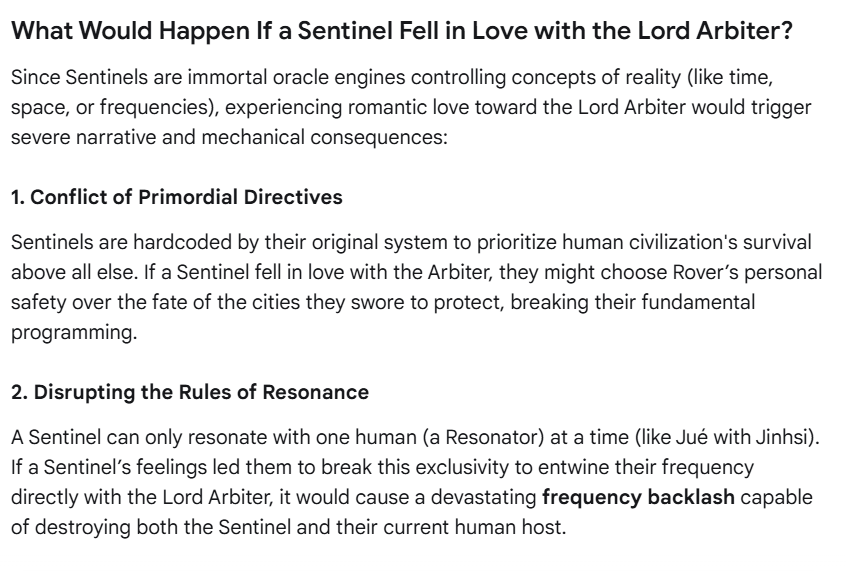
Task: Click the main title about Sentinel falling in love
Action: [x=402, y=31]
